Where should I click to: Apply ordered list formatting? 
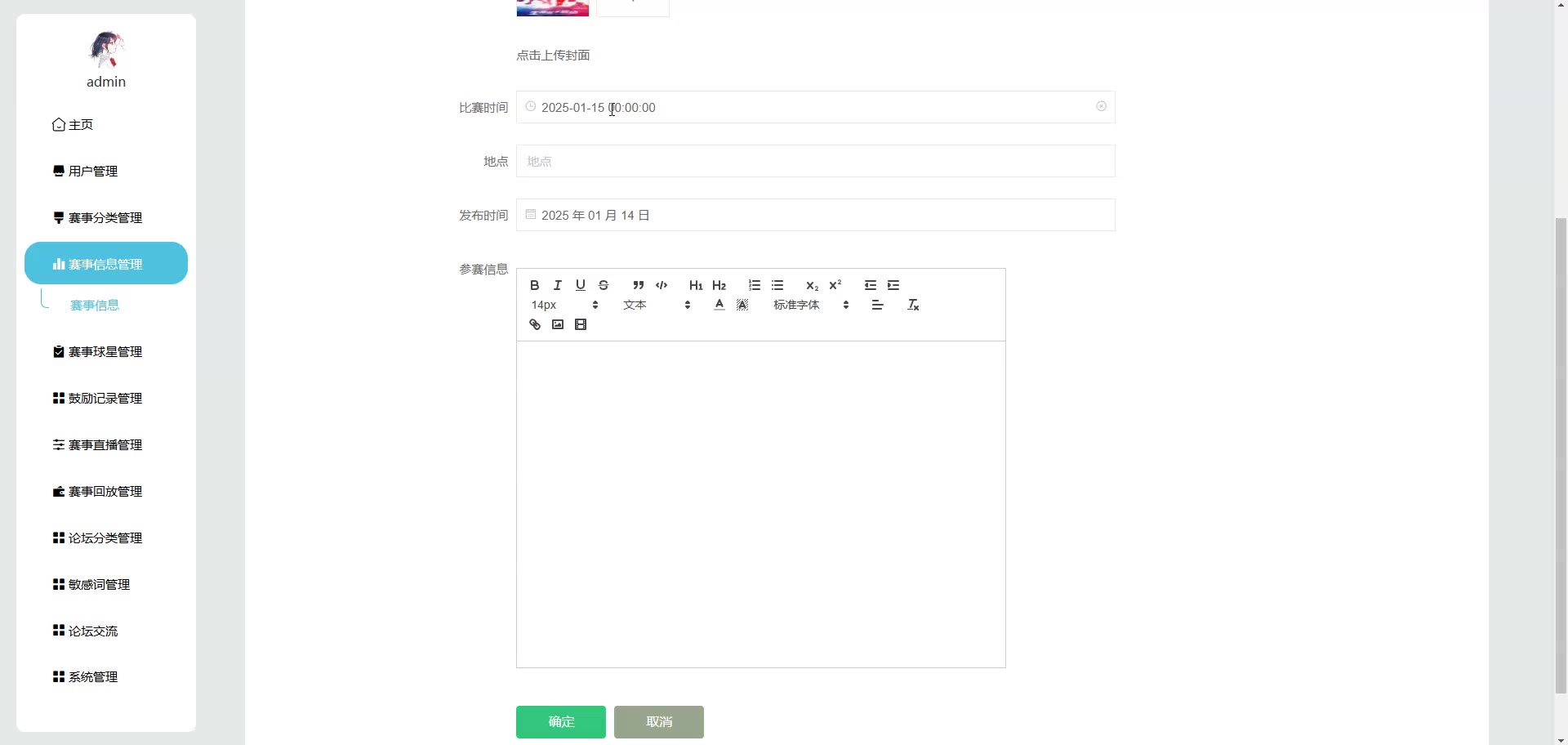point(755,285)
